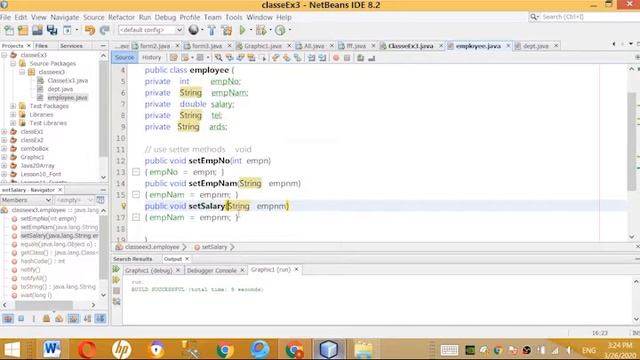This screenshot has width=640, height=360.
Task: Click the Debug Project toolbar icon
Action: [x=261, y=30]
